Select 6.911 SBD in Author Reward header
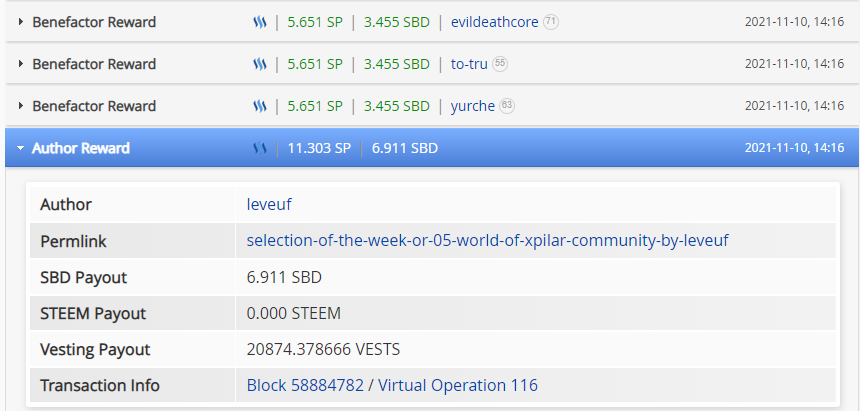This screenshot has width=860, height=411. coord(405,148)
